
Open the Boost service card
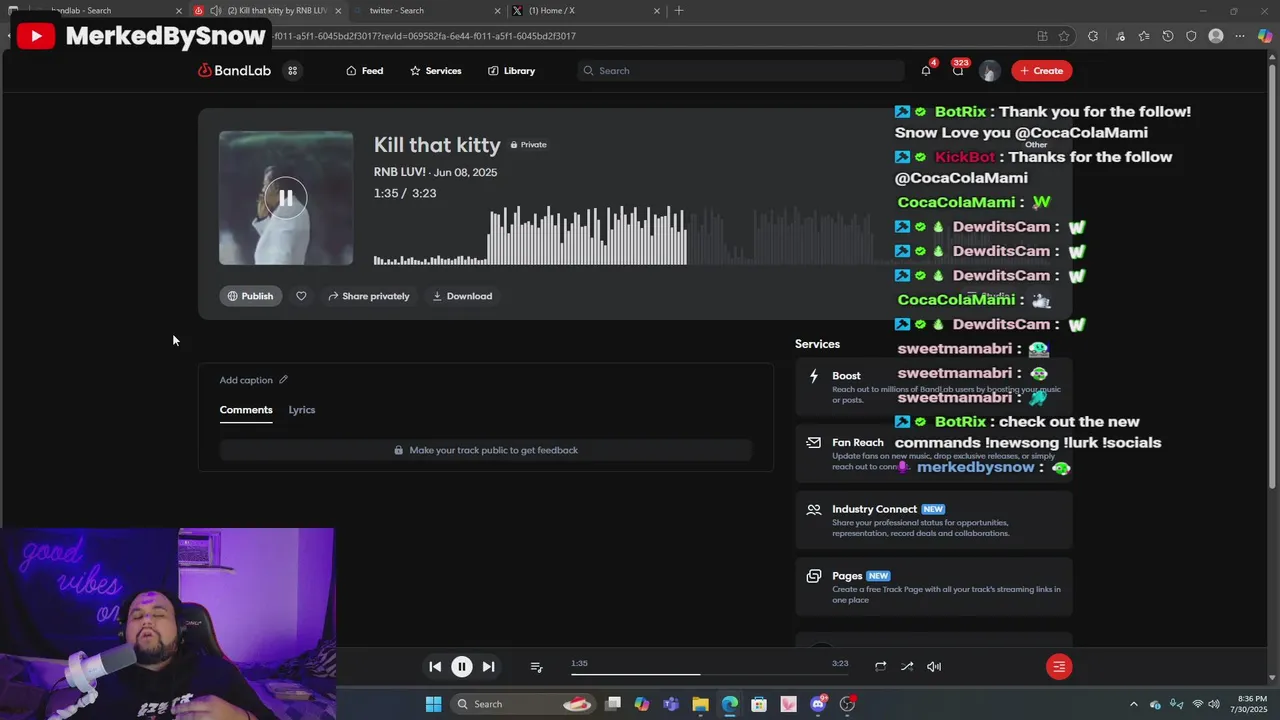coord(934,387)
